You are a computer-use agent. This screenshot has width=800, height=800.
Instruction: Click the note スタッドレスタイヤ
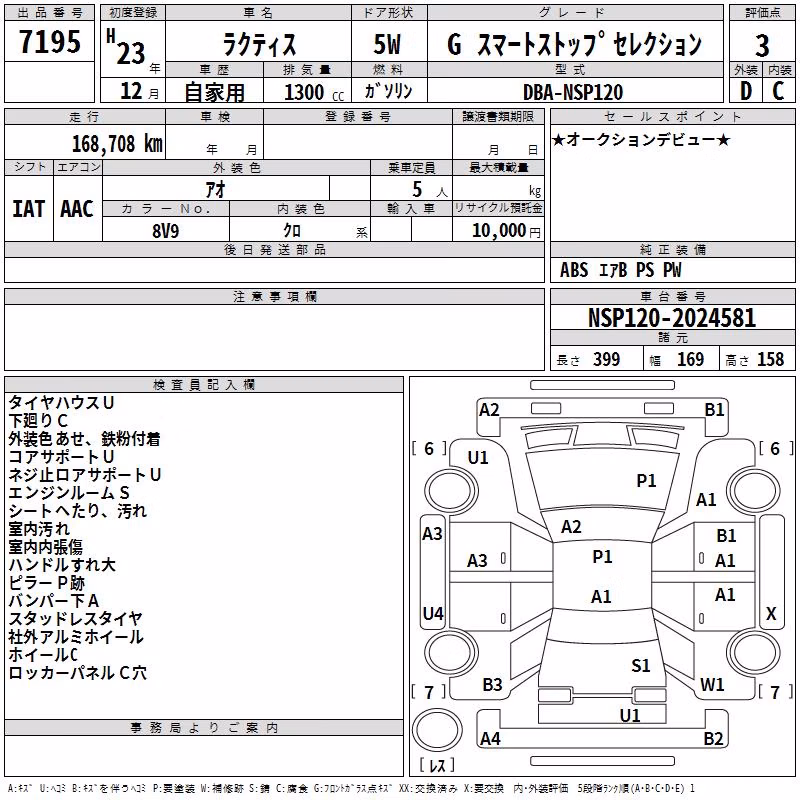click(76, 618)
